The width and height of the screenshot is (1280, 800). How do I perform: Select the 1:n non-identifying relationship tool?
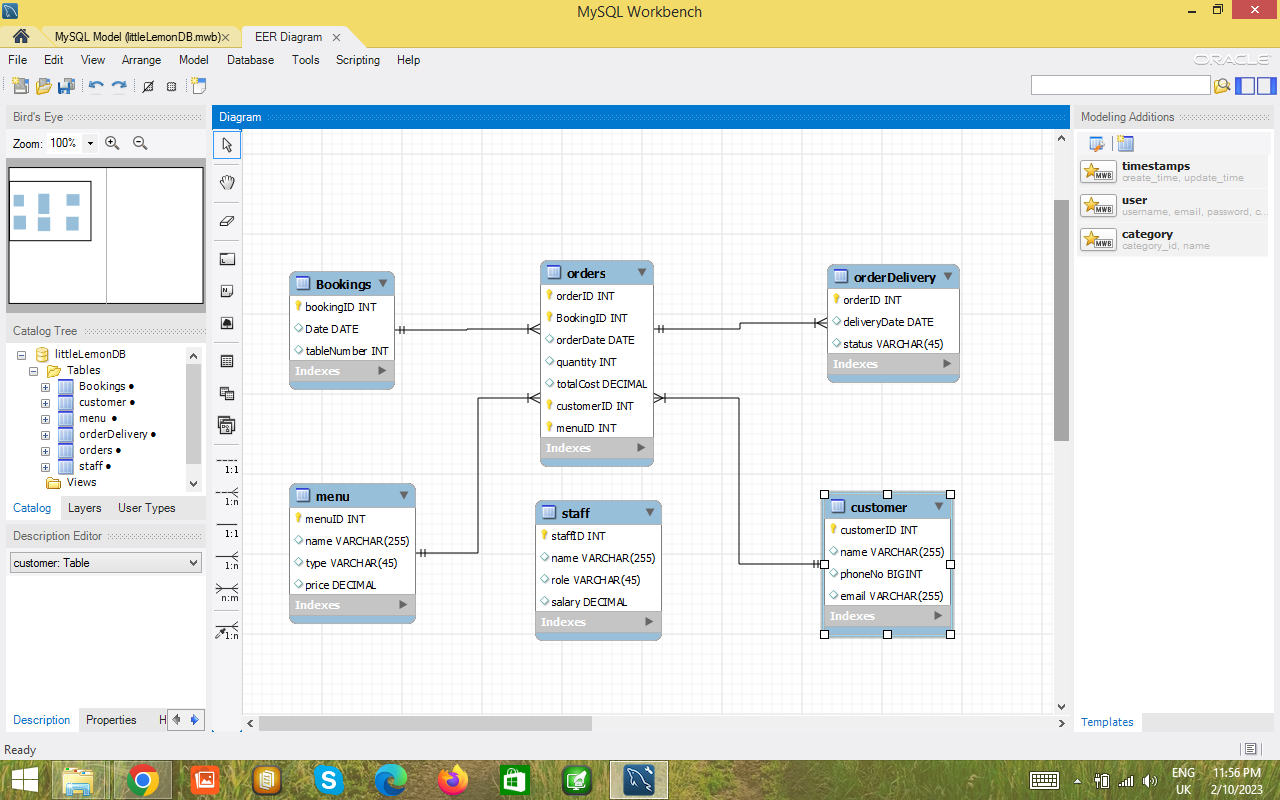point(226,501)
